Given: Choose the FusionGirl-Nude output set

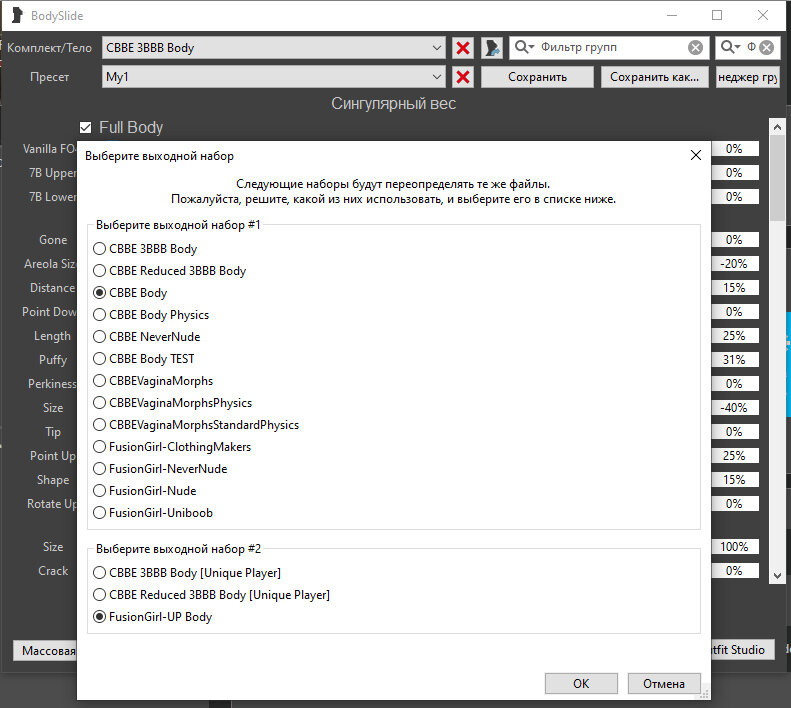Looking at the screenshot, I should [99, 491].
